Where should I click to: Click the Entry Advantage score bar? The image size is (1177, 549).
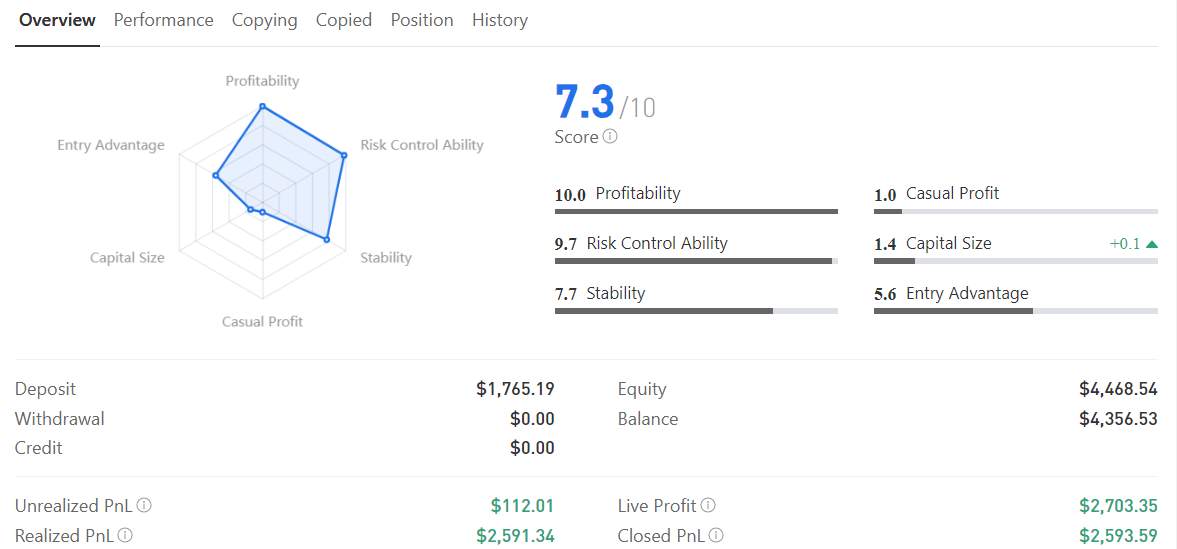(x=1015, y=311)
